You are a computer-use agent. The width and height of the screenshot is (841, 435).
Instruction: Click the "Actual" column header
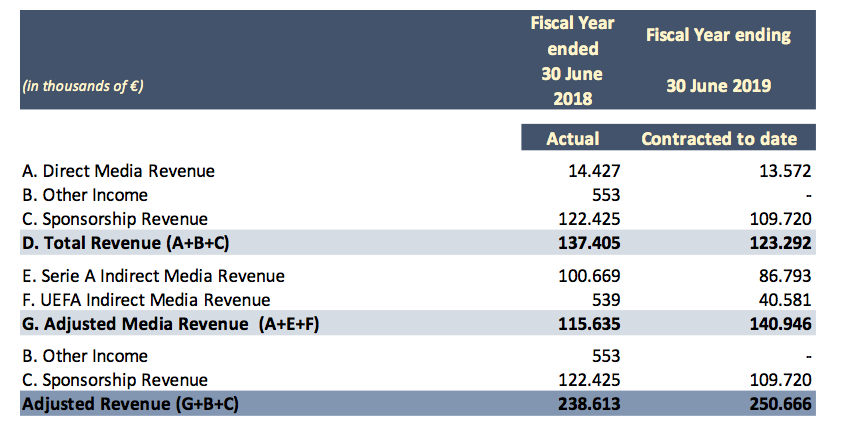572,139
